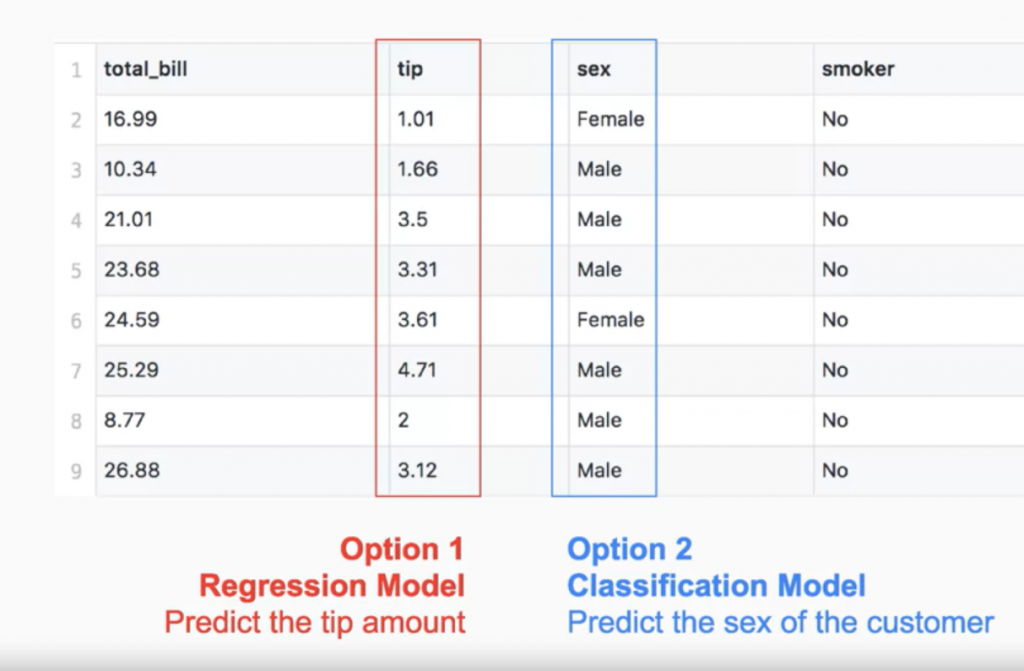
Task: Click row number 9 in gutter
Action: coord(76,471)
